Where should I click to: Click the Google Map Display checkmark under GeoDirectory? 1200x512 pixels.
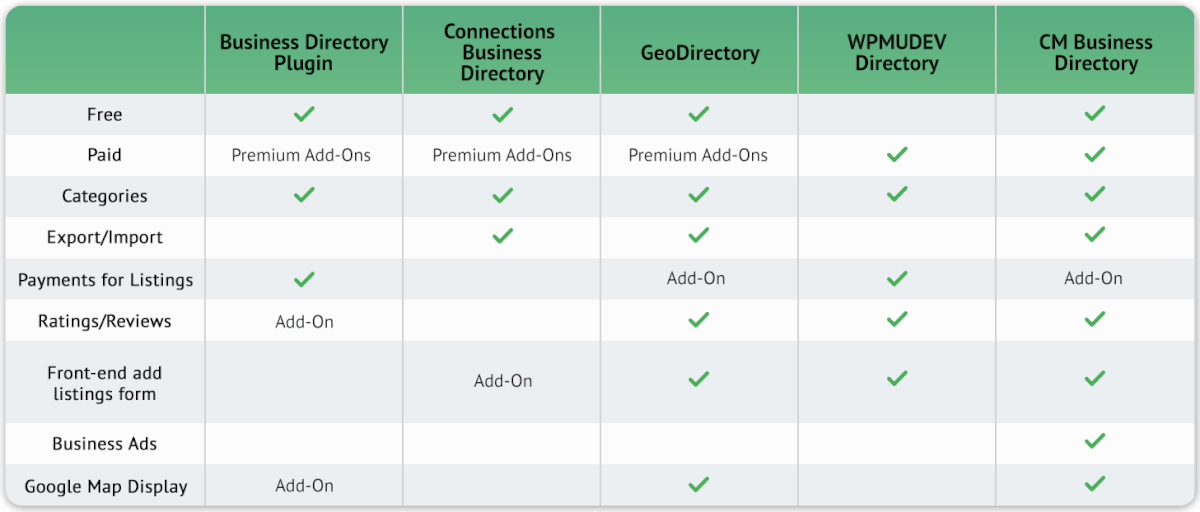tap(699, 484)
